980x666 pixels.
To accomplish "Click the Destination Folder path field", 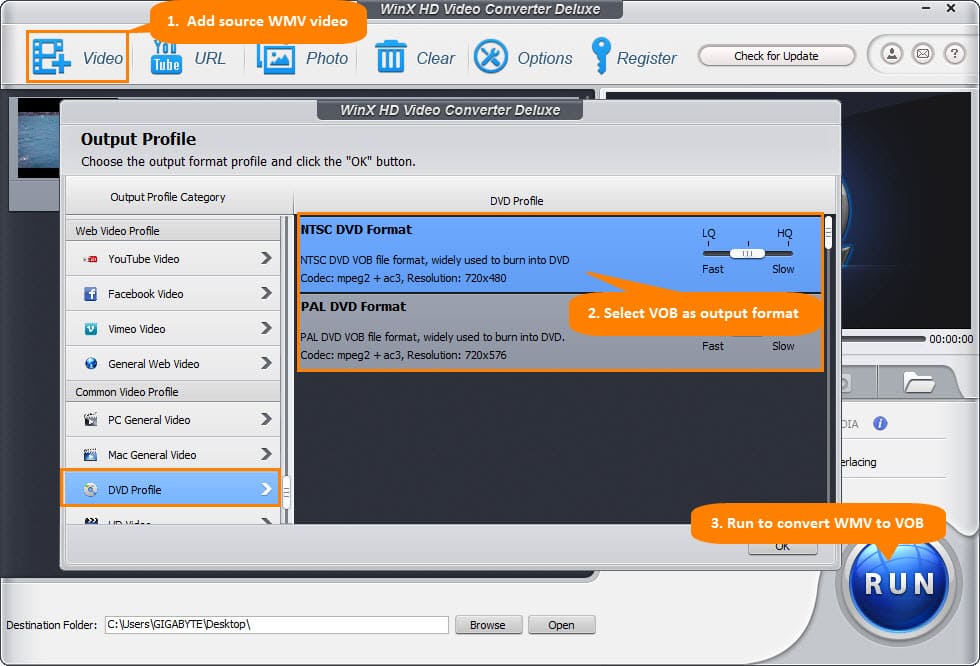I will point(276,625).
